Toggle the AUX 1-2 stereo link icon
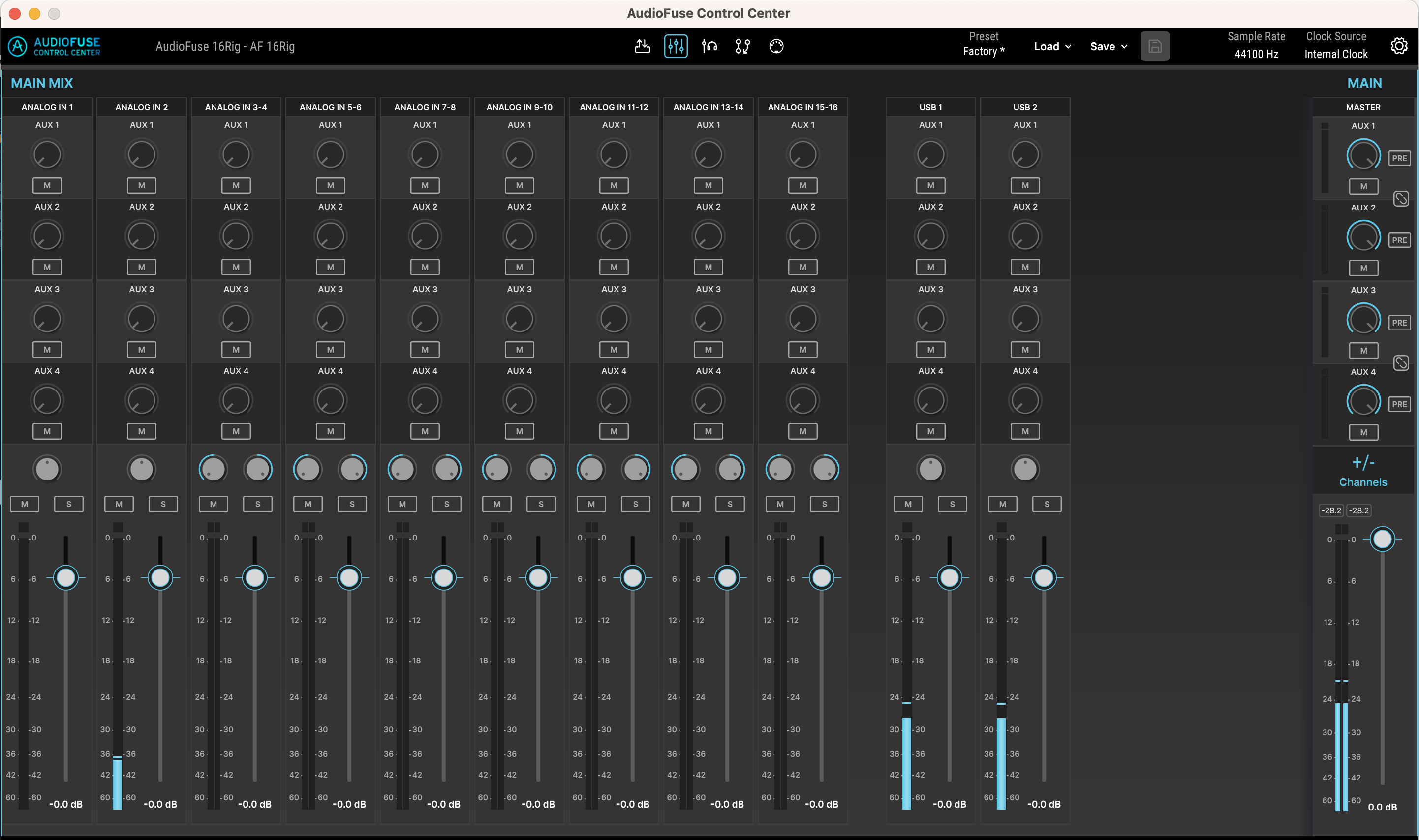 coord(1400,199)
